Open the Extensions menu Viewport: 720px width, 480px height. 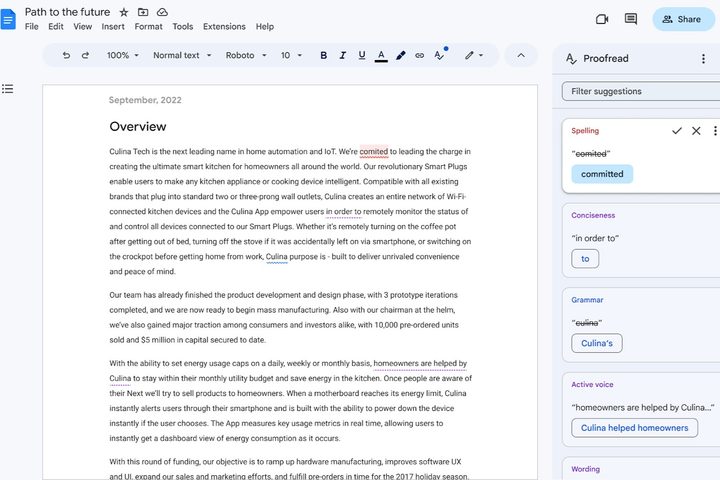(224, 27)
